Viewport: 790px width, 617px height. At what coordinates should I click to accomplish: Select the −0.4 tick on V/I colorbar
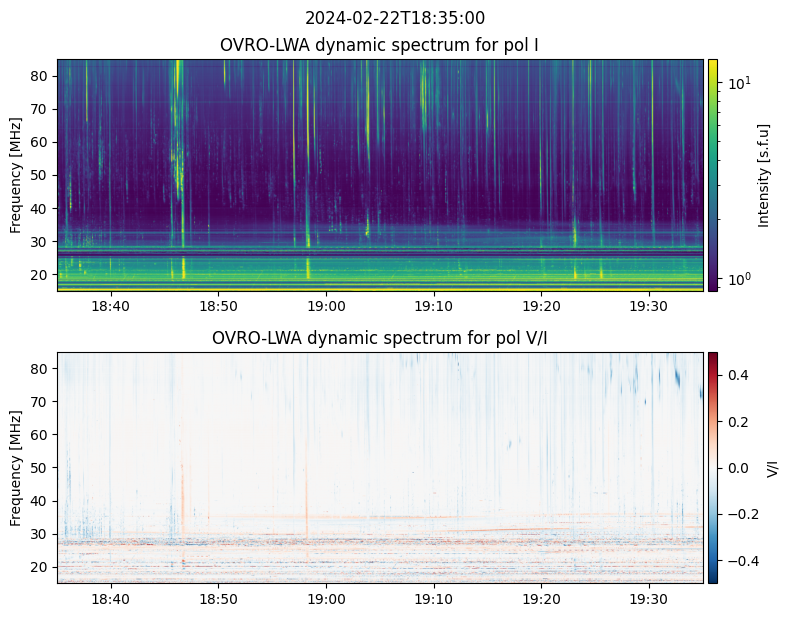point(740,560)
